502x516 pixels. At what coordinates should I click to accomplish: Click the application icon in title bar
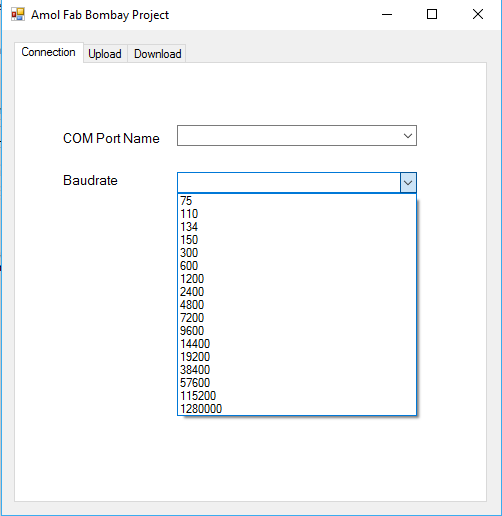(x=18, y=14)
